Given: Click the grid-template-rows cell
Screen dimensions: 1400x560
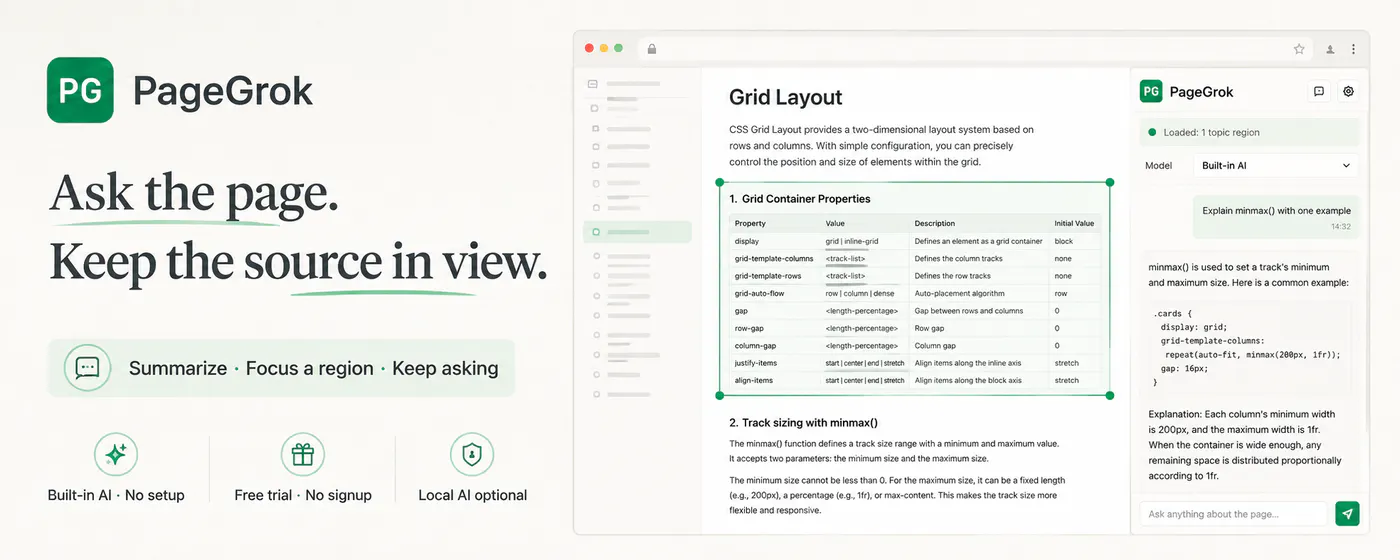Looking at the screenshot, I should pyautogui.click(x=767, y=276).
